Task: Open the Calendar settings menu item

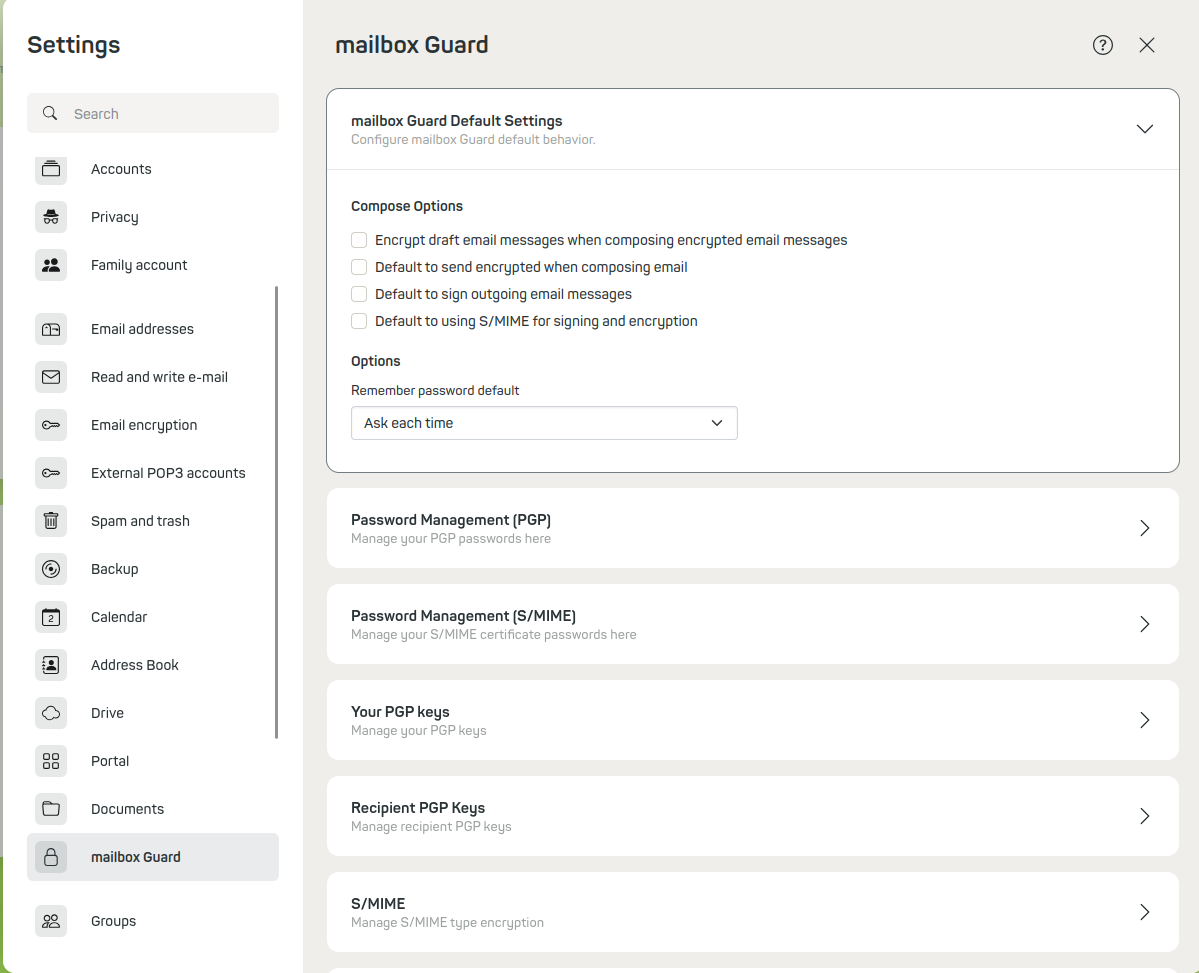Action: coord(119,617)
